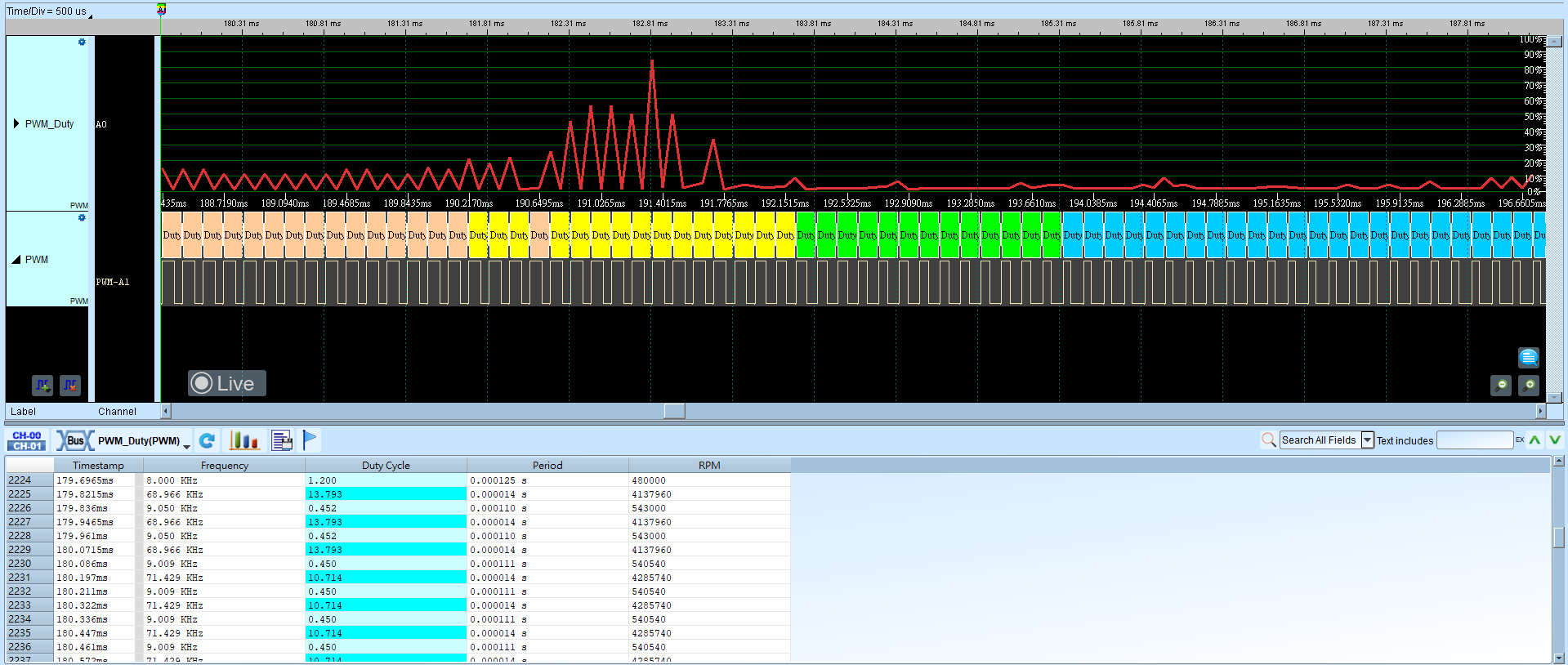Screen dimensions: 1568x665
Task: Sort table by the Duty Cycle column header
Action: click(386, 465)
